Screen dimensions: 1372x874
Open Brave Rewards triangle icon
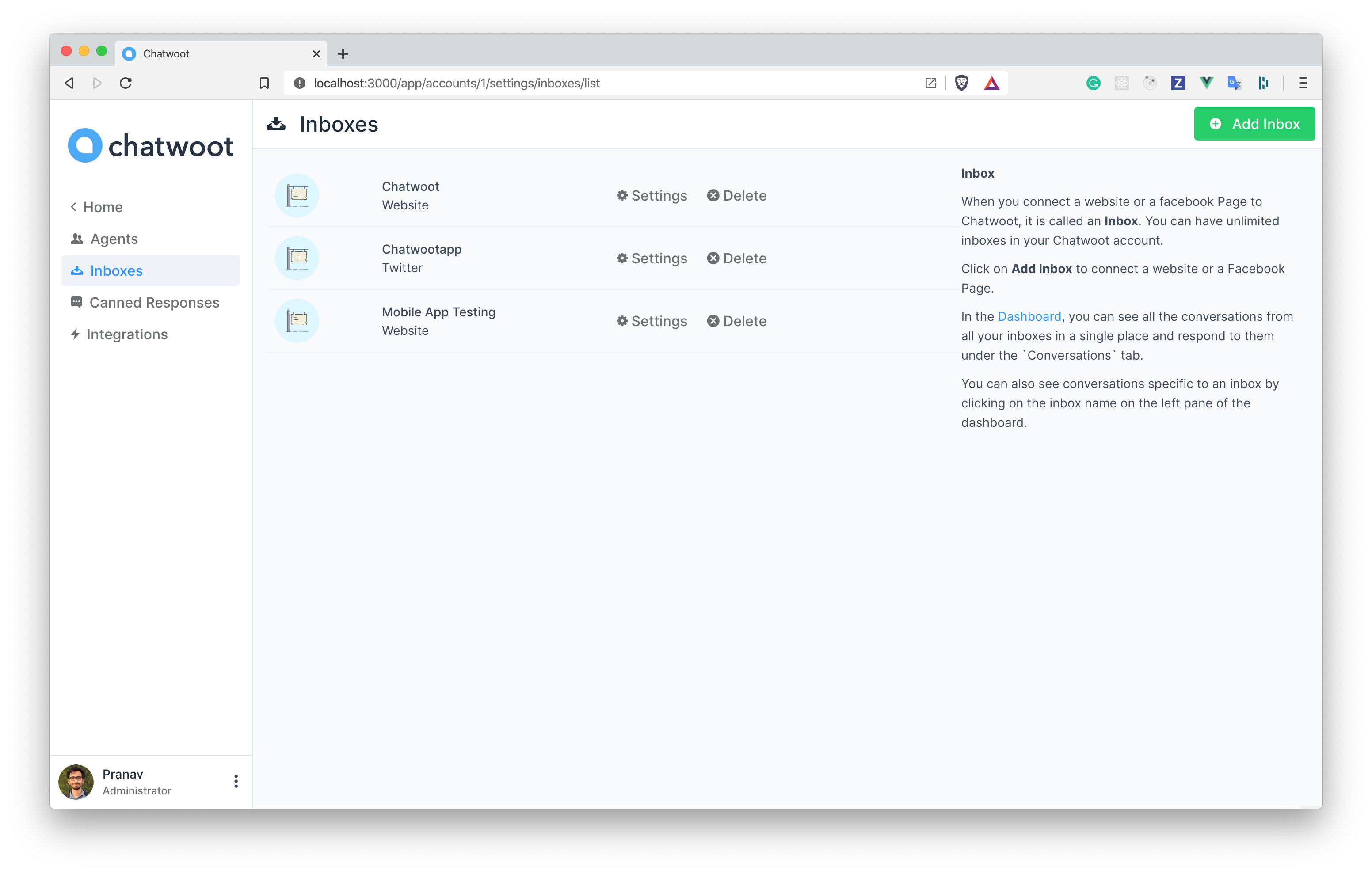click(991, 83)
